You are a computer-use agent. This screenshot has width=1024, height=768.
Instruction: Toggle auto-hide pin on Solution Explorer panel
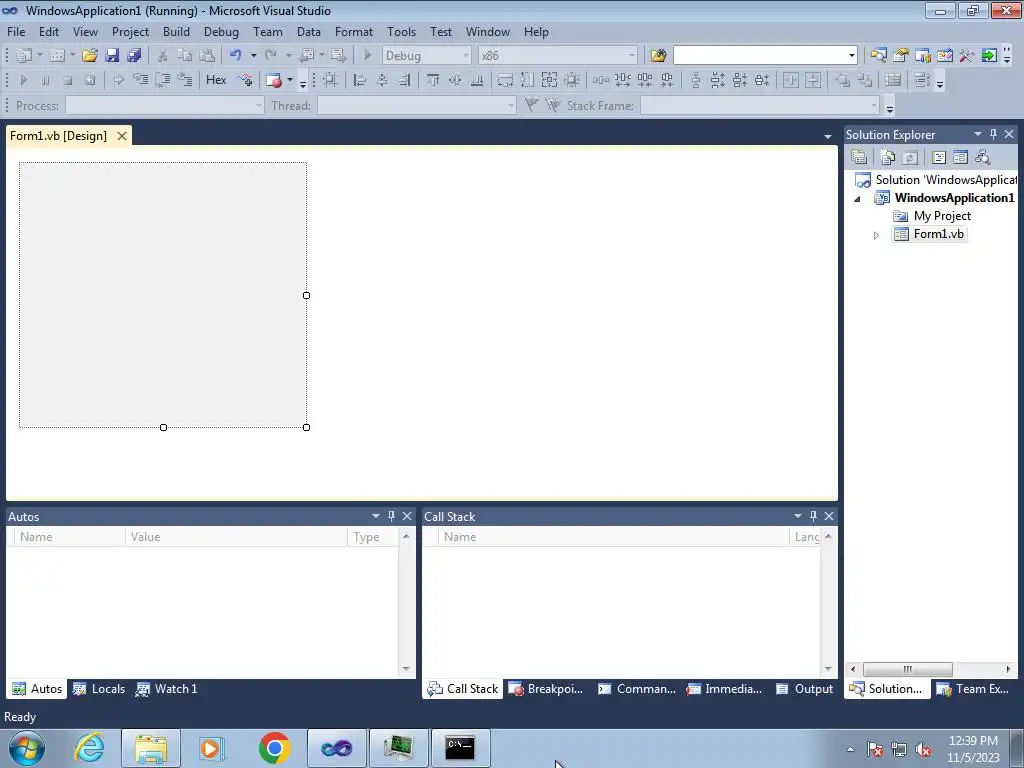point(993,134)
